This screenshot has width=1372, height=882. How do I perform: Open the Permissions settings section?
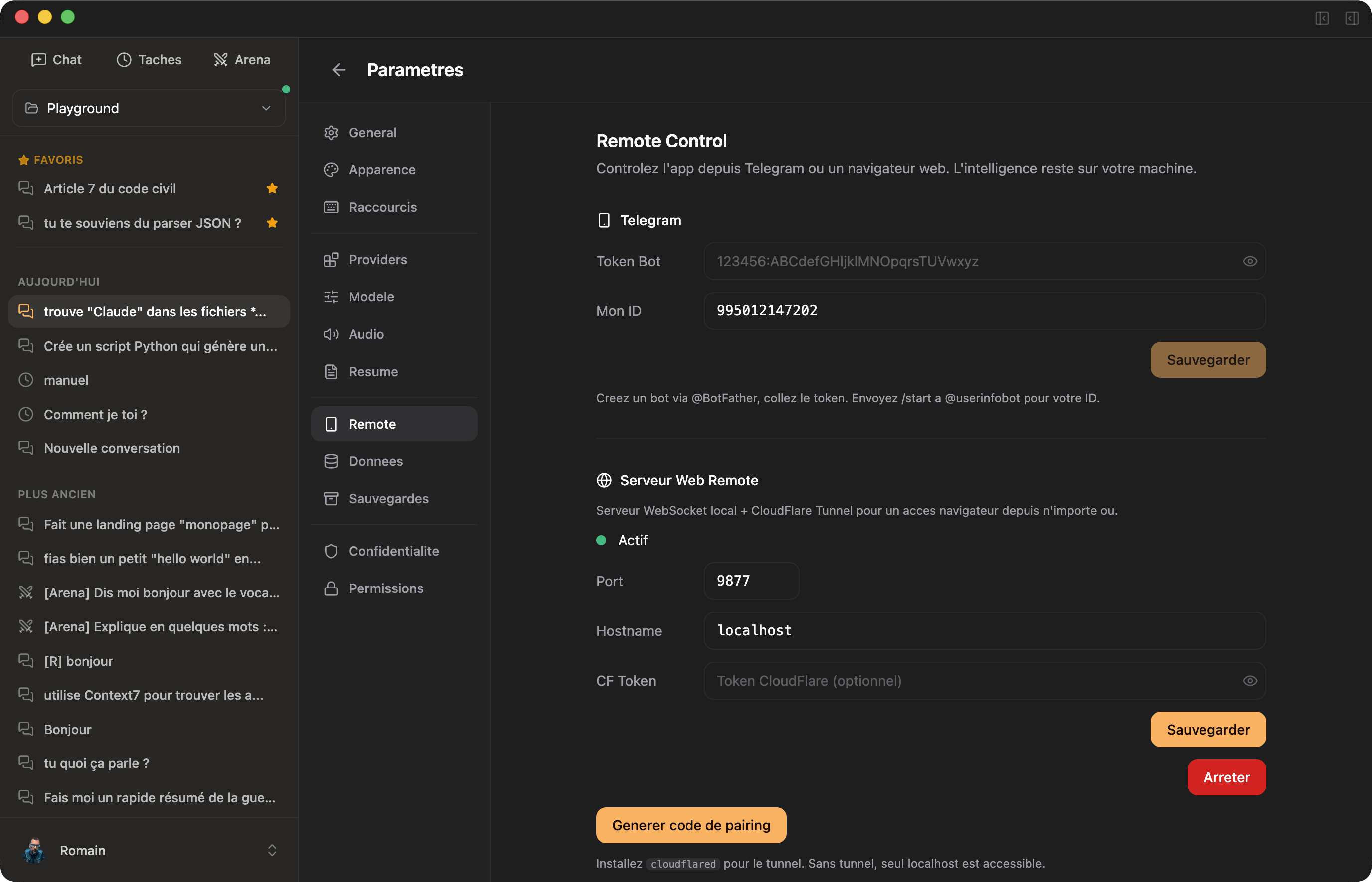[385, 588]
